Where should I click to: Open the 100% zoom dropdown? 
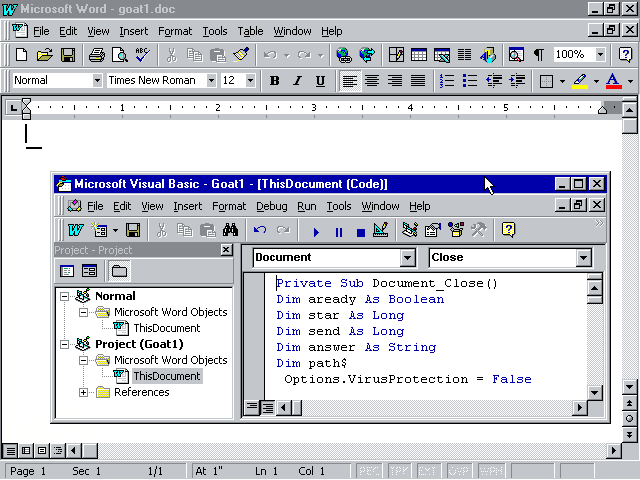(600, 54)
